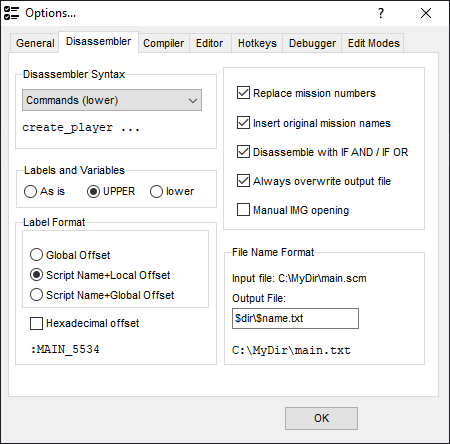Click the OK button
Viewport: 450px width, 444px height.
pos(321,418)
